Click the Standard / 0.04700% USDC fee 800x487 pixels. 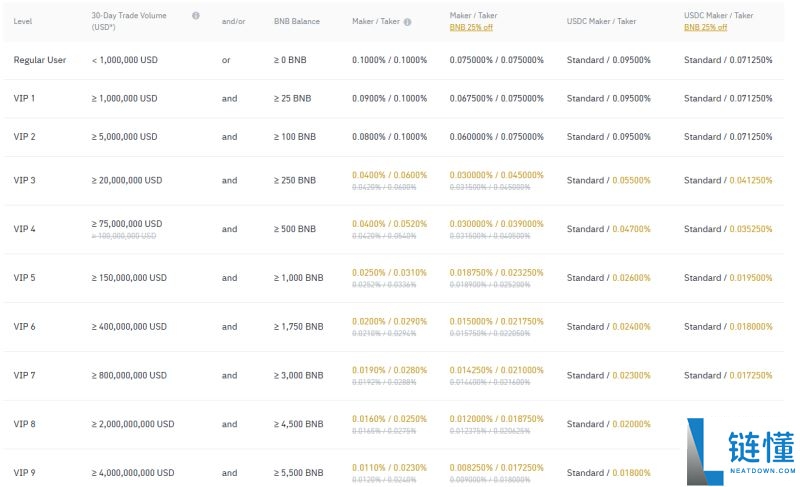[x=609, y=229]
